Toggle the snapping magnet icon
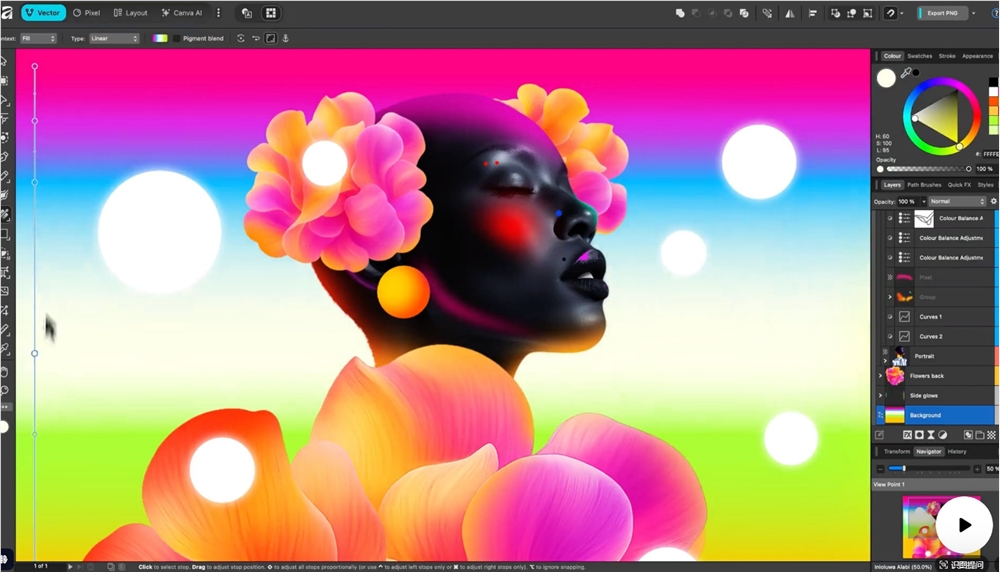 click(889, 13)
